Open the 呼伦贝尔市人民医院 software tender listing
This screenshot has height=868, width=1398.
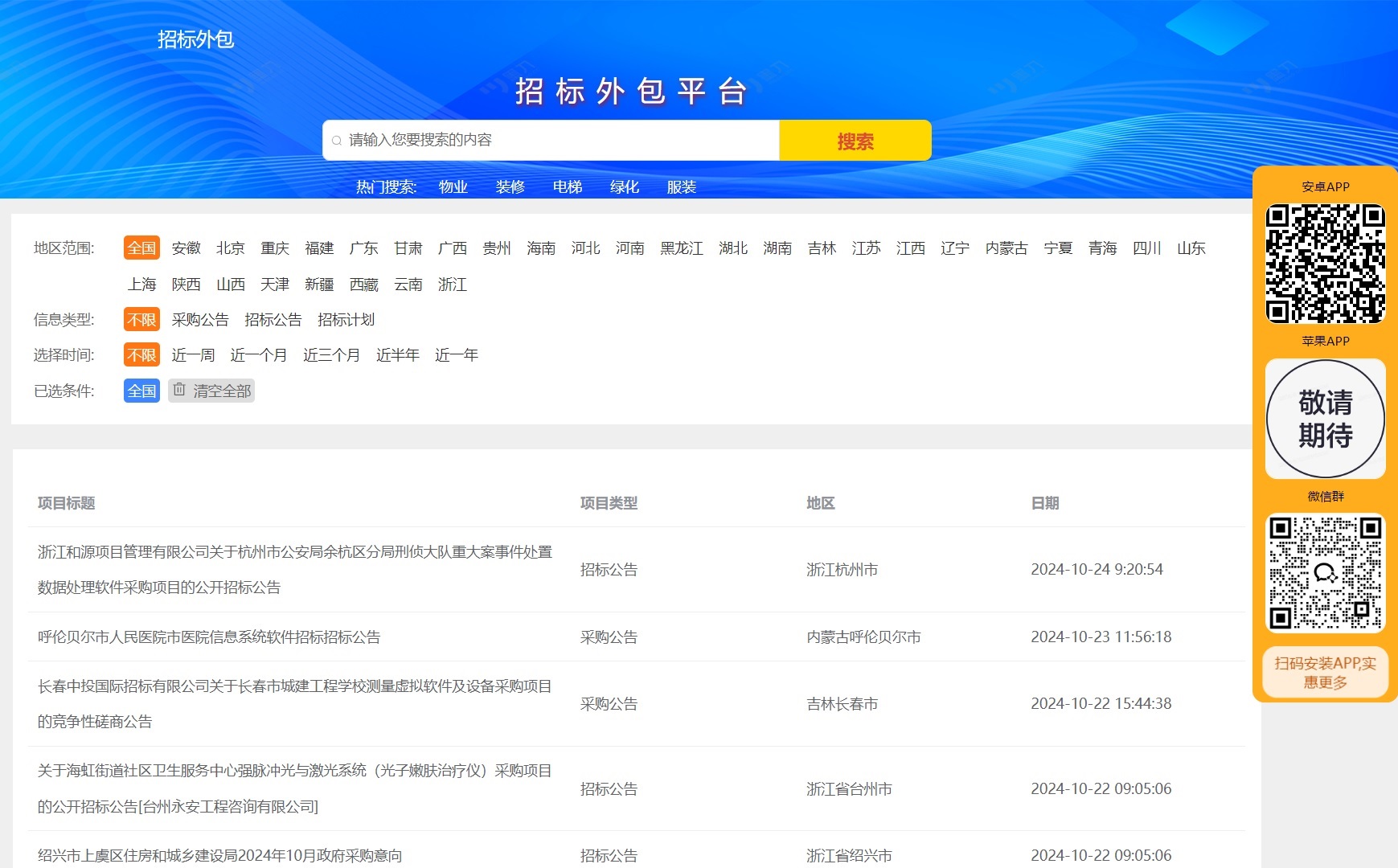click(209, 637)
